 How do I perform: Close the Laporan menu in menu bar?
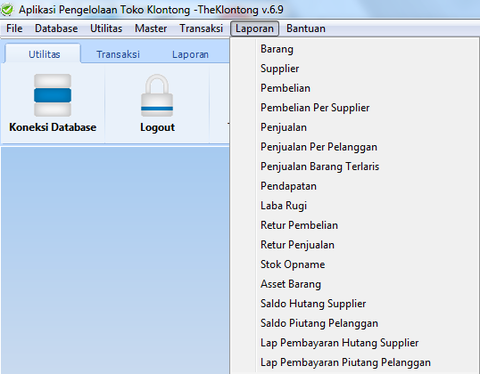[x=254, y=29]
